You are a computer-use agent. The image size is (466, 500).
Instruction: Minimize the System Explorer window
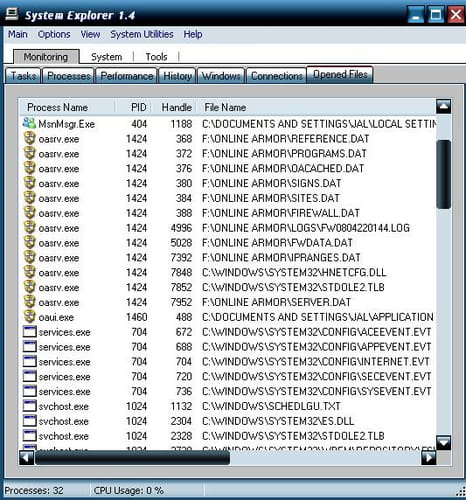point(416,15)
